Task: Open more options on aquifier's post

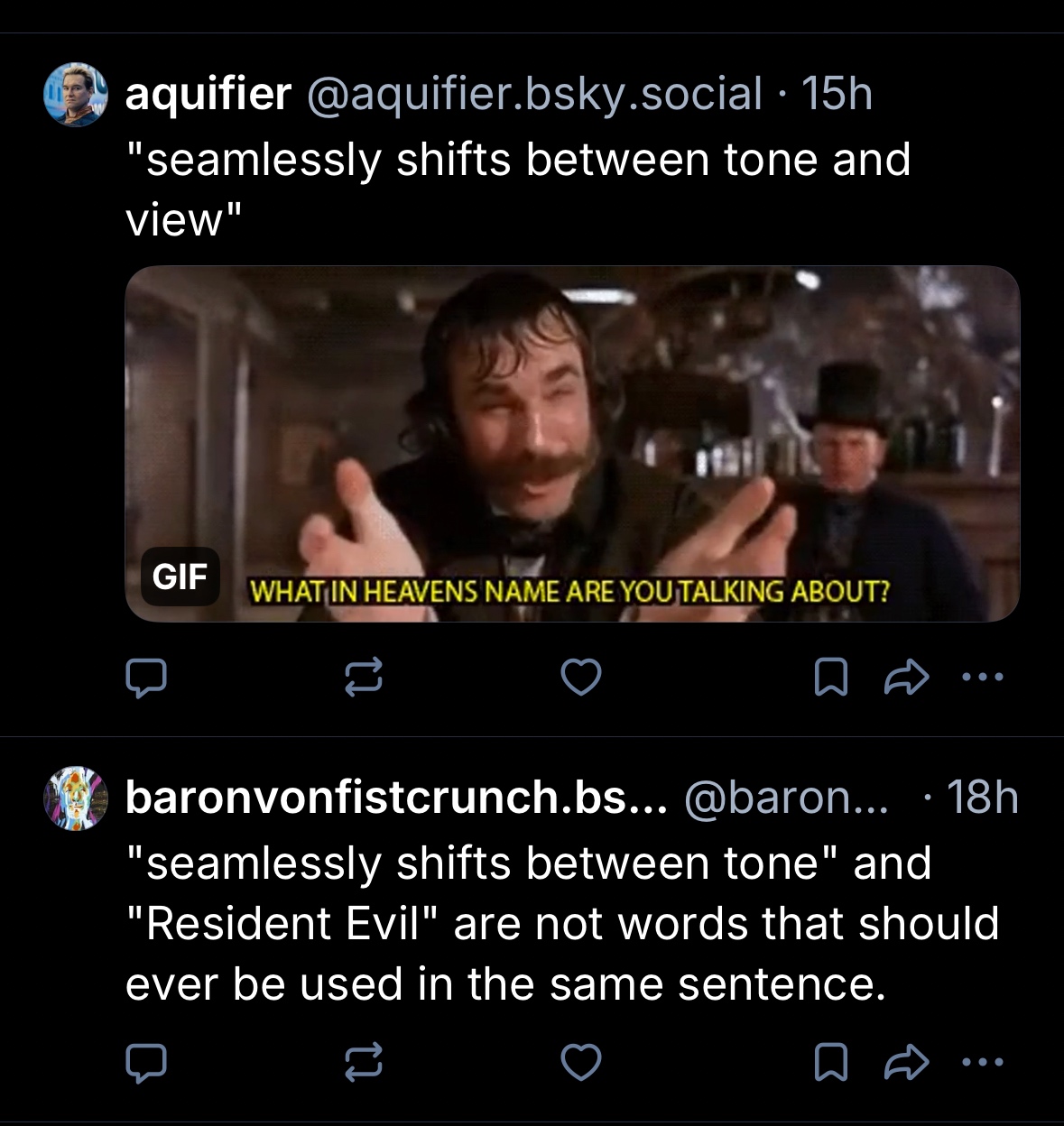Action: point(983,677)
